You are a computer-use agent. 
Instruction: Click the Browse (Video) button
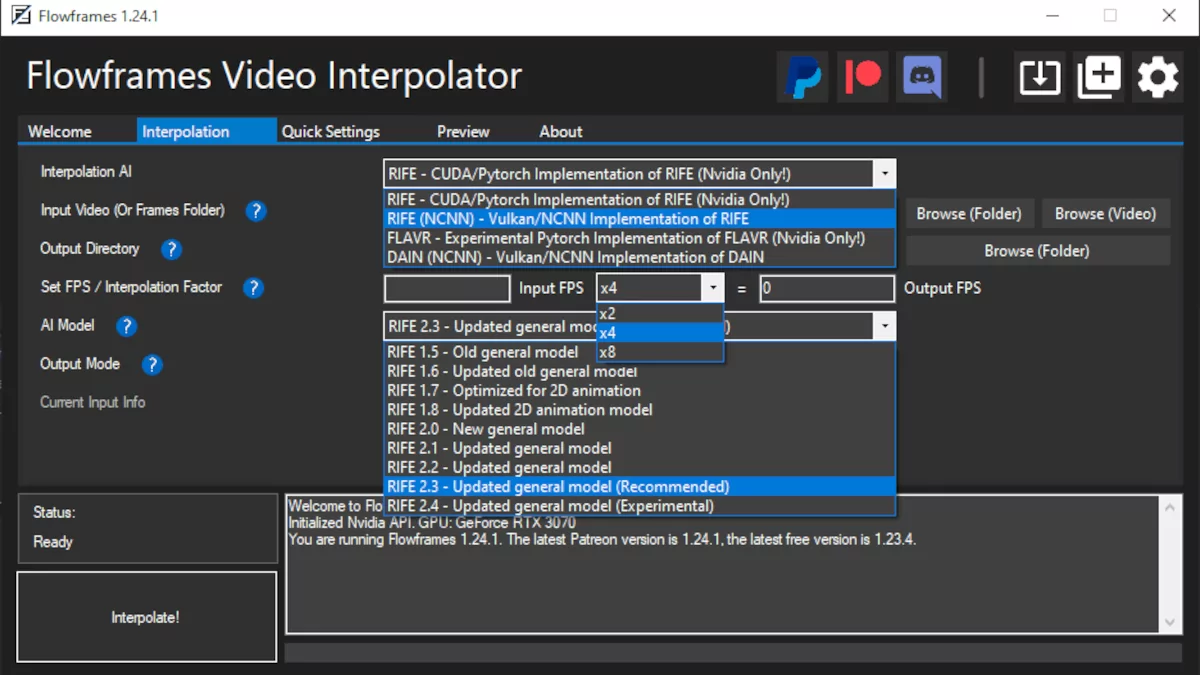1105,213
